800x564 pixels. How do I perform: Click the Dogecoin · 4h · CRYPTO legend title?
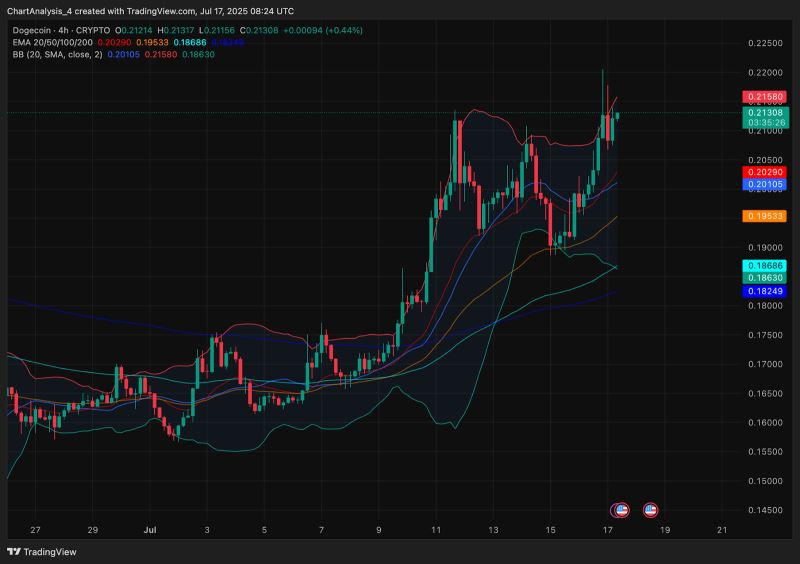click(x=61, y=31)
